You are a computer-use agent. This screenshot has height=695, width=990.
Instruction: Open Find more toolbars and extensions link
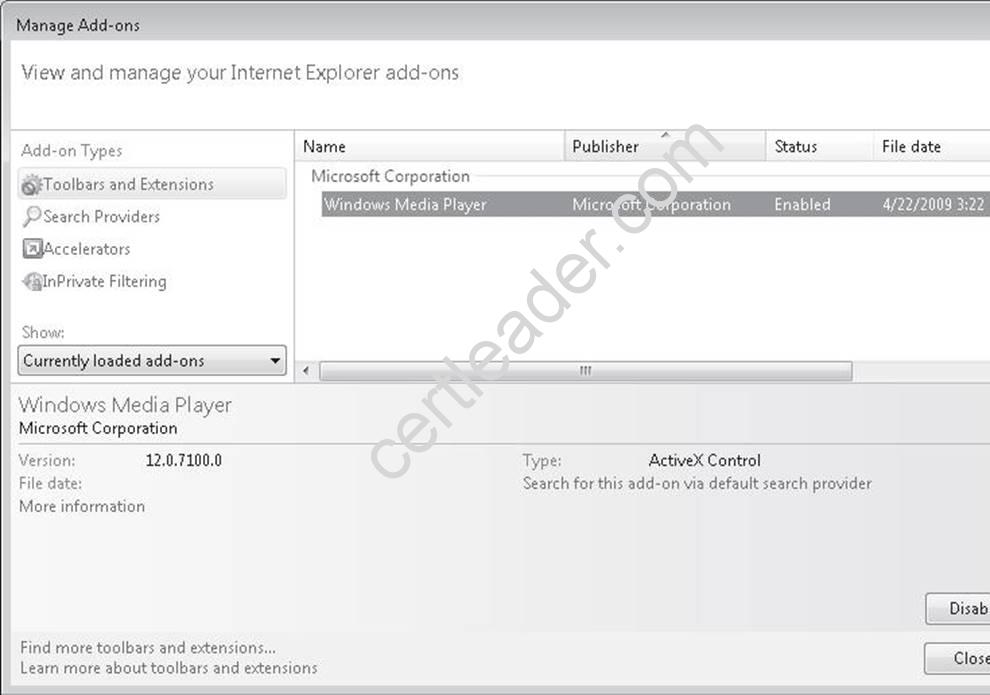tap(148, 648)
